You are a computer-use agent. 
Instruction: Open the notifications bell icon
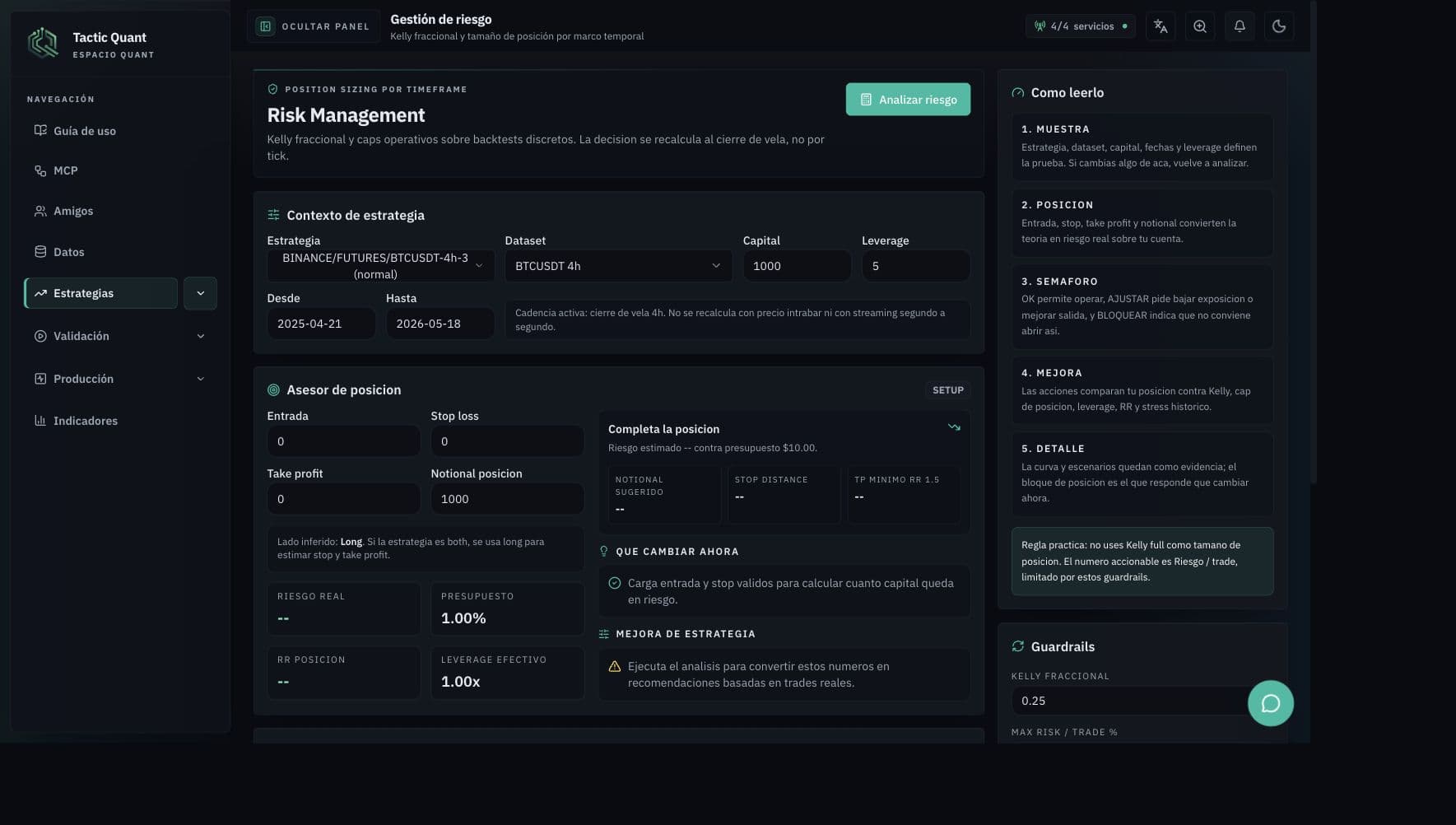click(1240, 26)
